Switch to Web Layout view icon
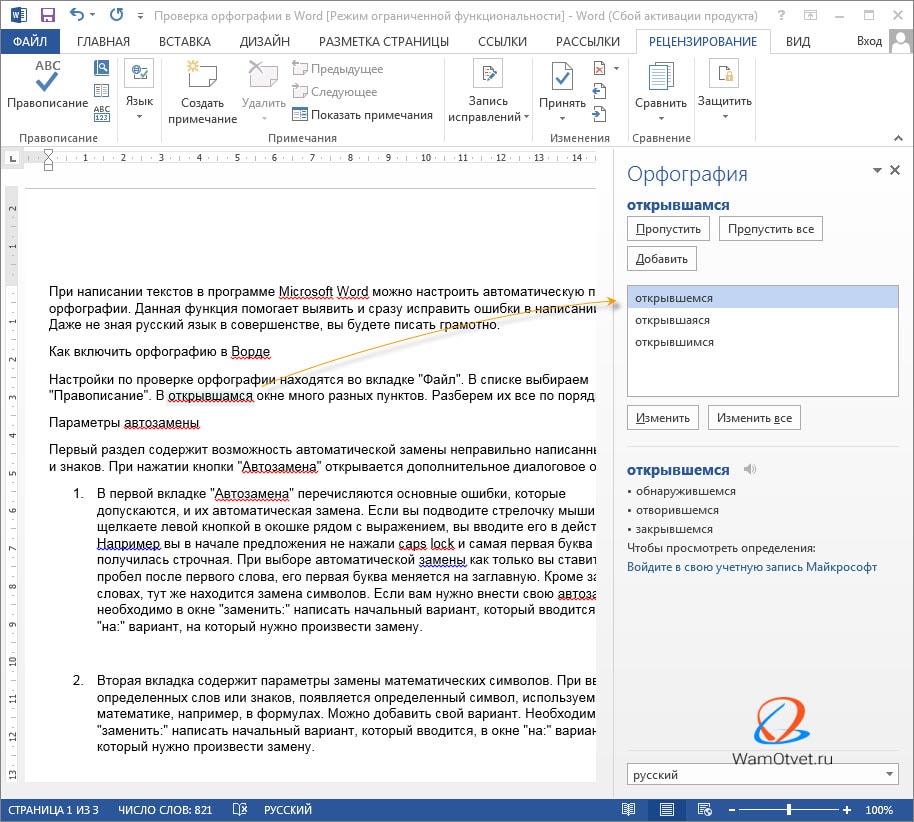This screenshot has height=822, width=914. tap(705, 810)
